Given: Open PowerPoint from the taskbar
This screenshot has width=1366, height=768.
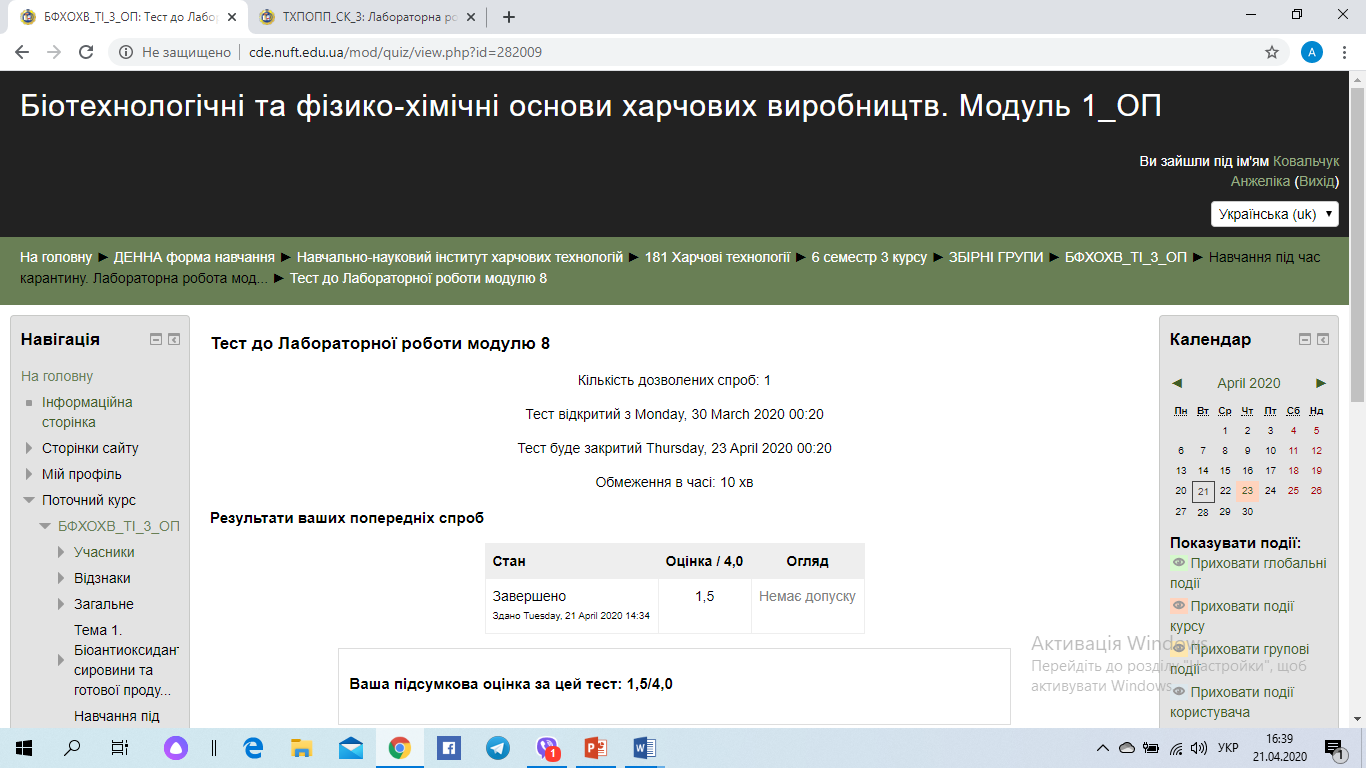Looking at the screenshot, I should 596,746.
